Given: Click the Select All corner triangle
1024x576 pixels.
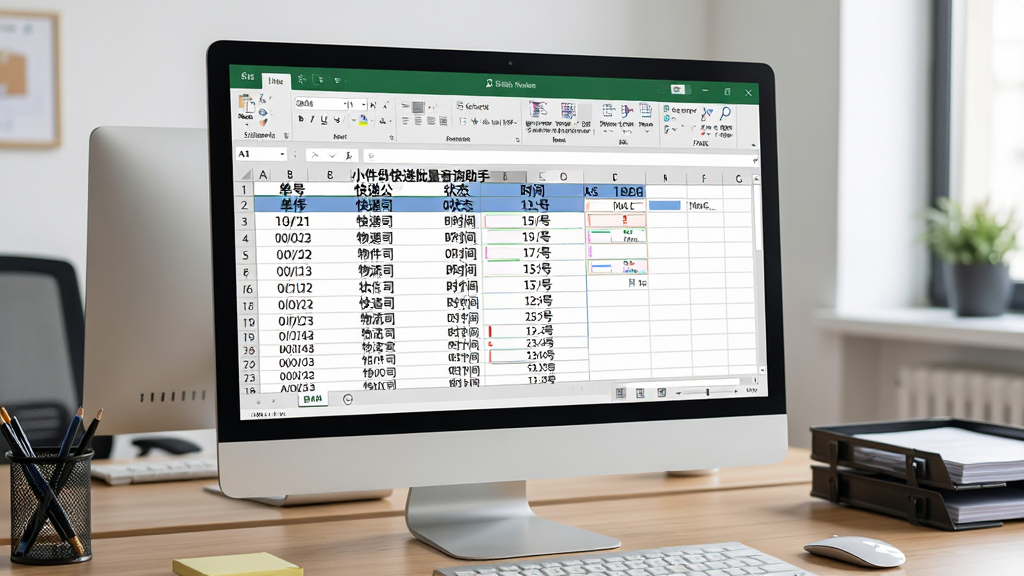Looking at the screenshot, I should click(246, 174).
